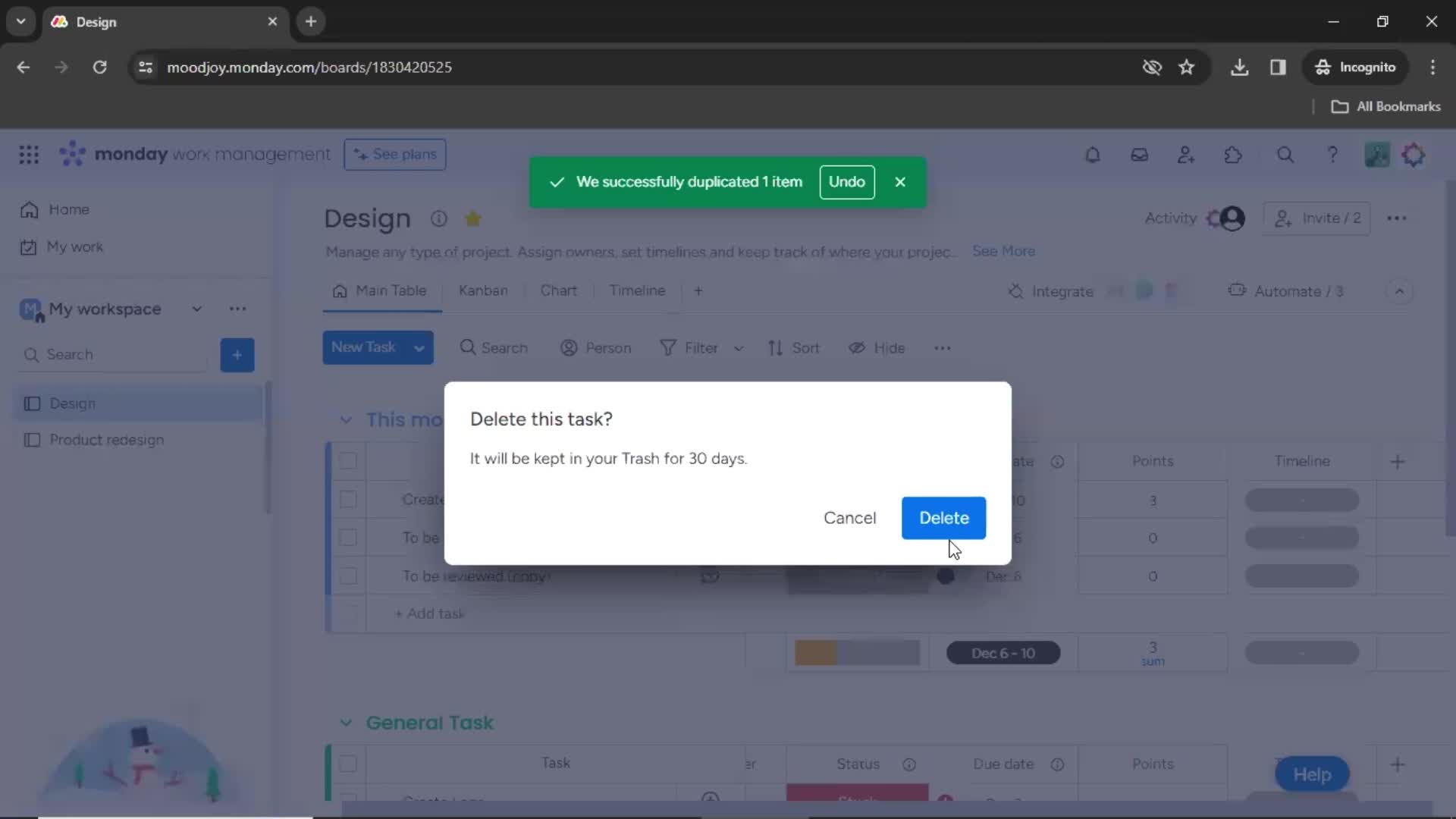Click the orange status color swatch
1456x819 pixels.
coord(816,653)
